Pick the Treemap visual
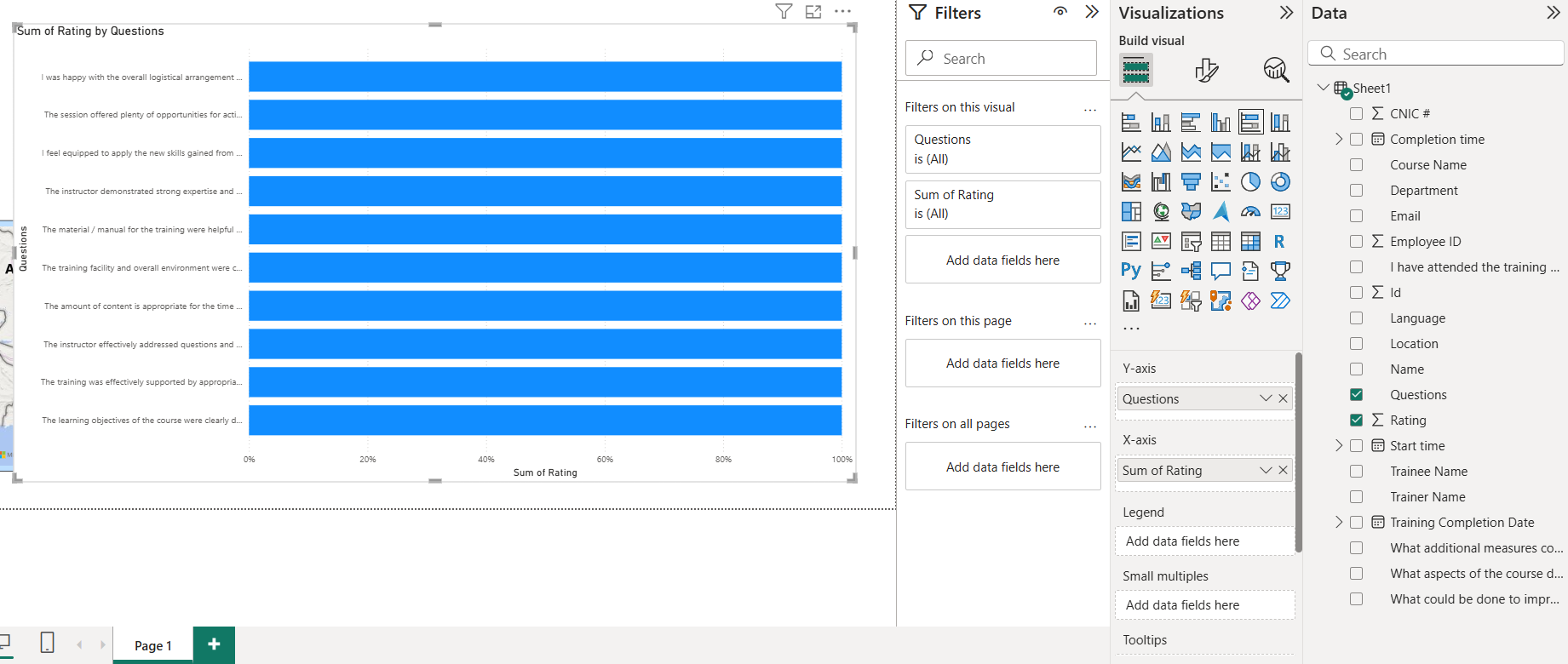 pyautogui.click(x=1131, y=212)
